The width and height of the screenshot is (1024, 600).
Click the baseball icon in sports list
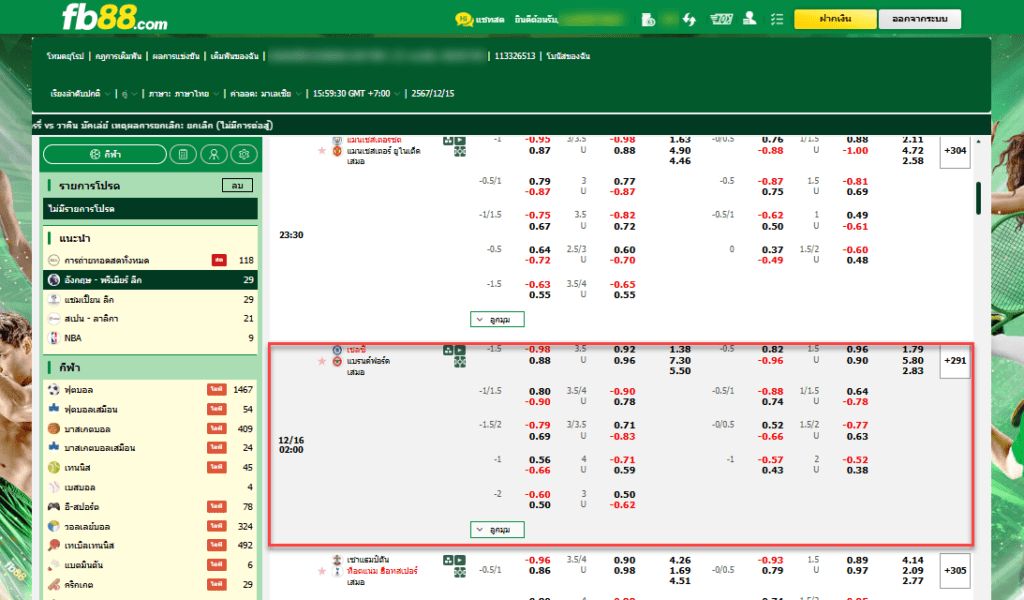pyautogui.click(x=54, y=487)
